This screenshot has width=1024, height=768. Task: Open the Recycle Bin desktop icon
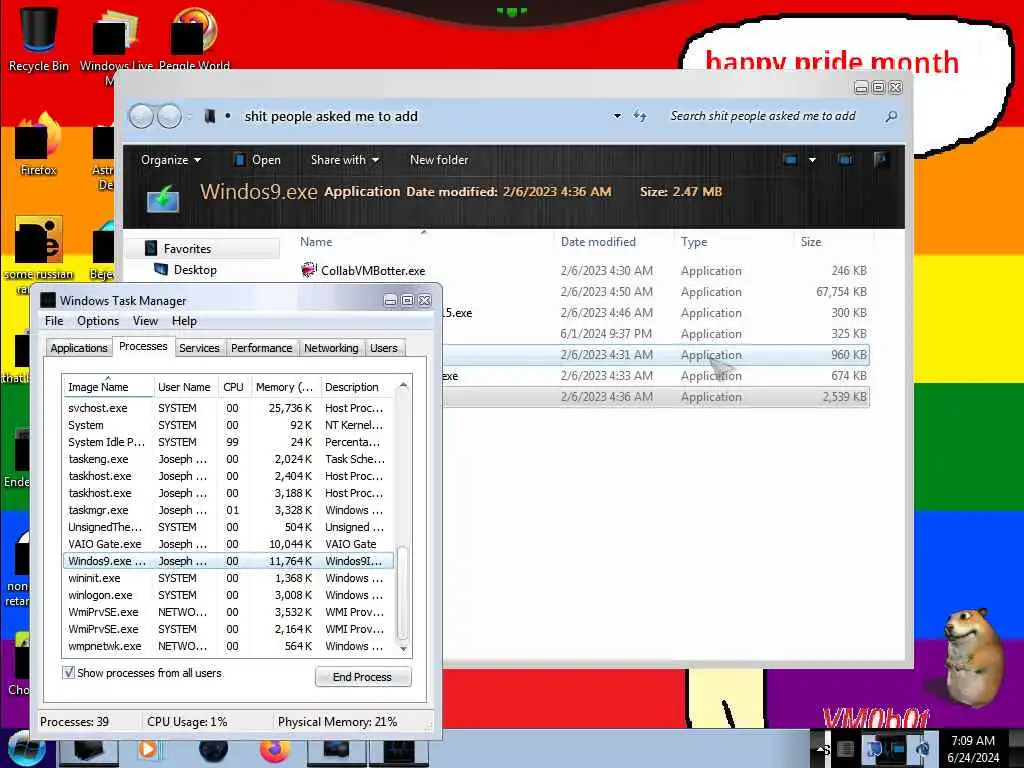coord(38,37)
